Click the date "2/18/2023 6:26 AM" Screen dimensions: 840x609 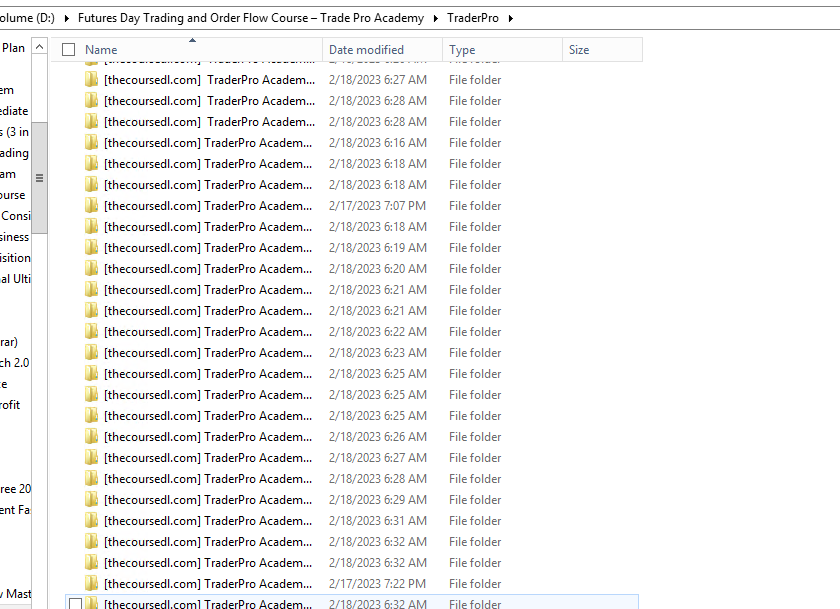pyautogui.click(x=378, y=437)
